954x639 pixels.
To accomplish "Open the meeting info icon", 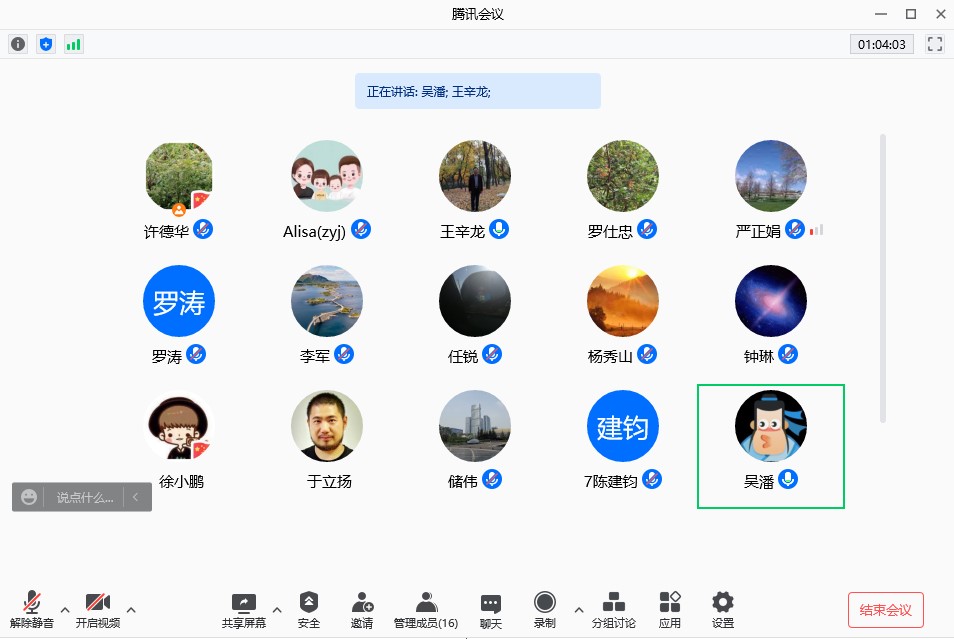I will pos(18,44).
